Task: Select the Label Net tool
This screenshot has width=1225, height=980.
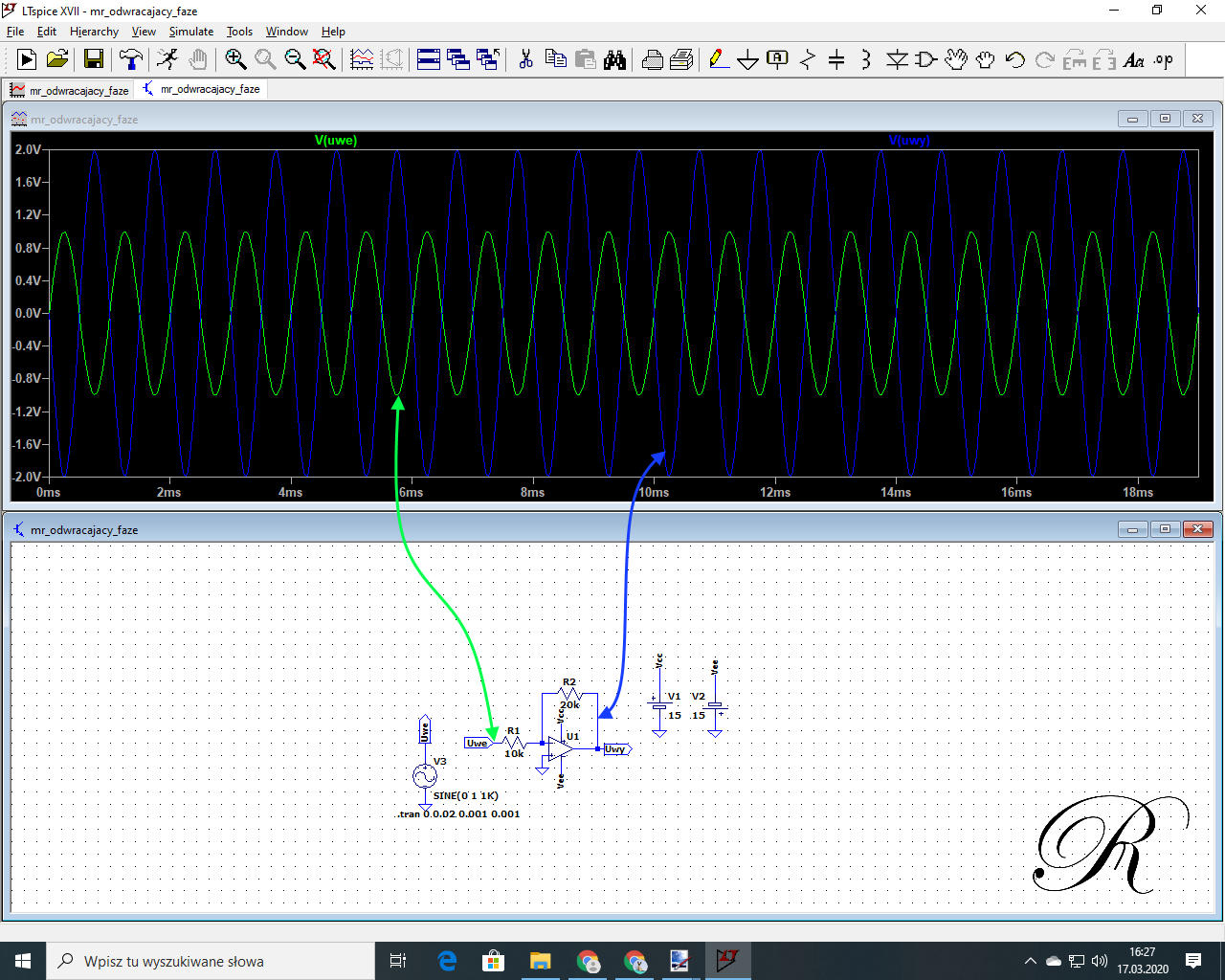Action: point(778,59)
